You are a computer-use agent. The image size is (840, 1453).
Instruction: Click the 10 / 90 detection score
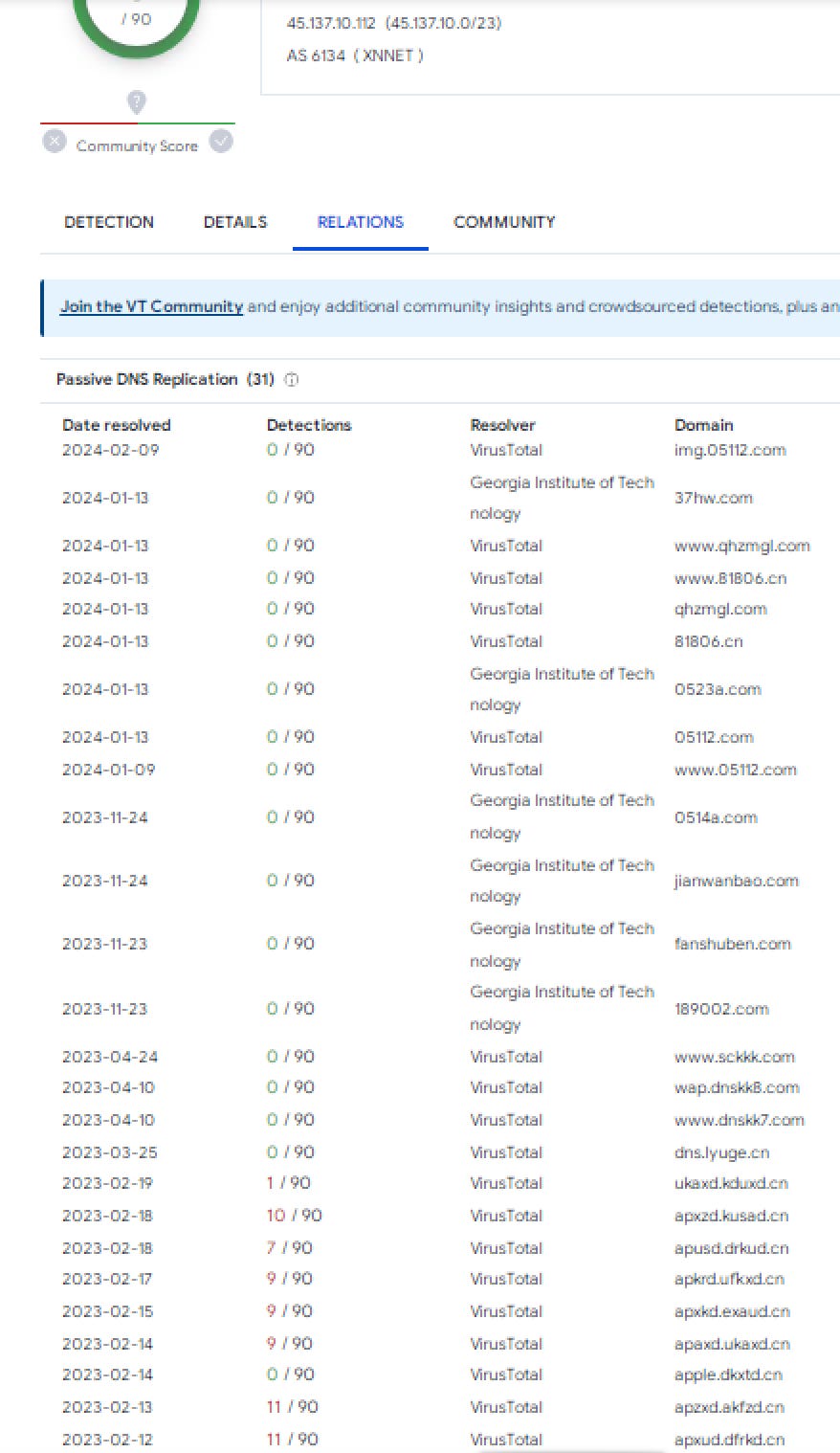coord(295,1216)
